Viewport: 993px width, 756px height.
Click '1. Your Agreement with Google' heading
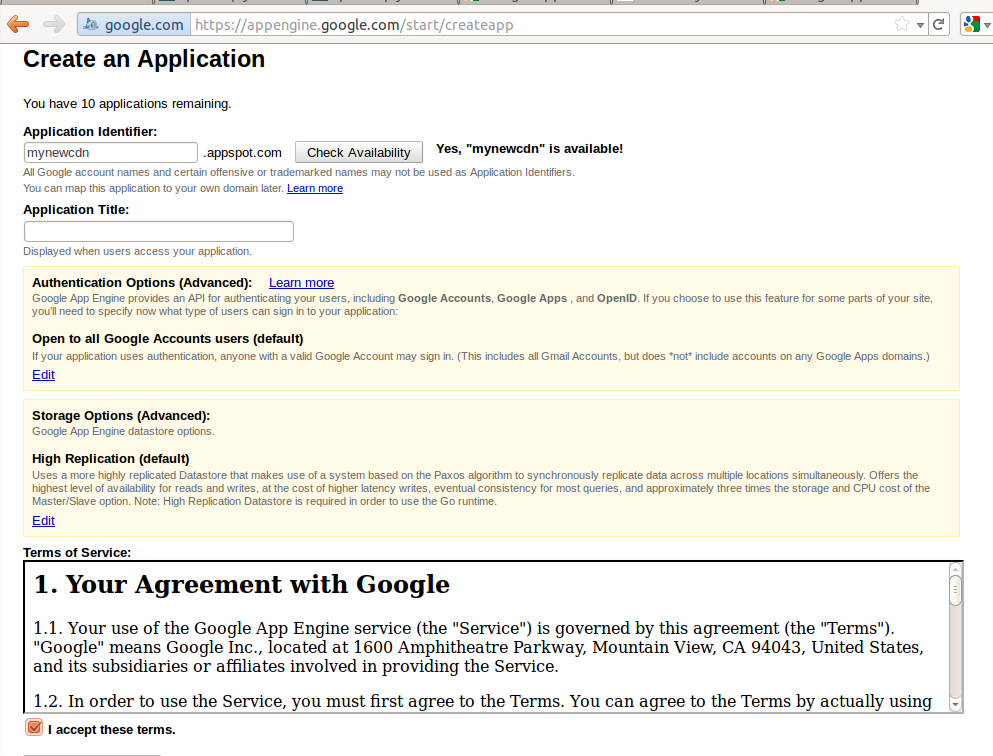coord(242,584)
